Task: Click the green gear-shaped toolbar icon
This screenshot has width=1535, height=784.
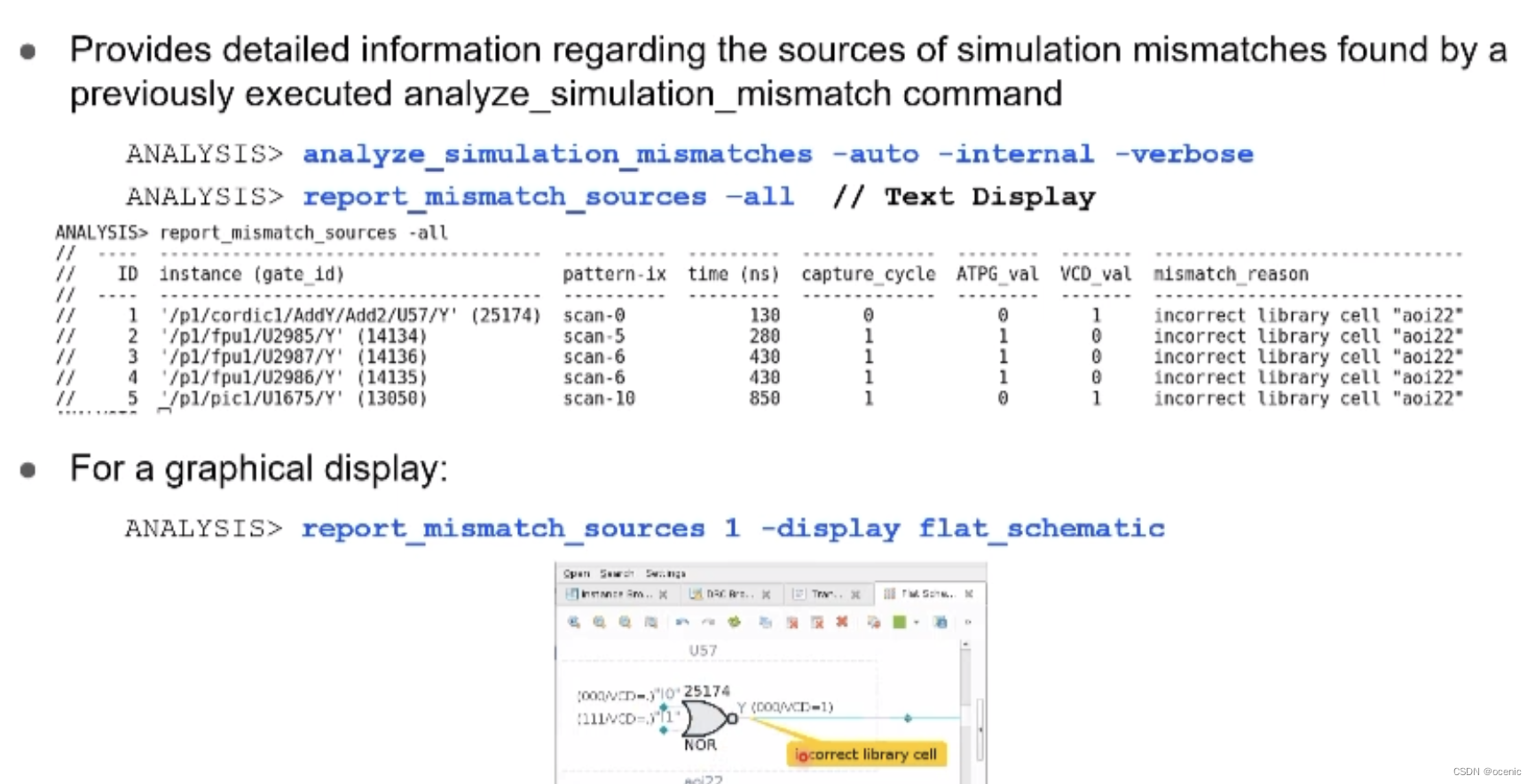Action: 734,623
